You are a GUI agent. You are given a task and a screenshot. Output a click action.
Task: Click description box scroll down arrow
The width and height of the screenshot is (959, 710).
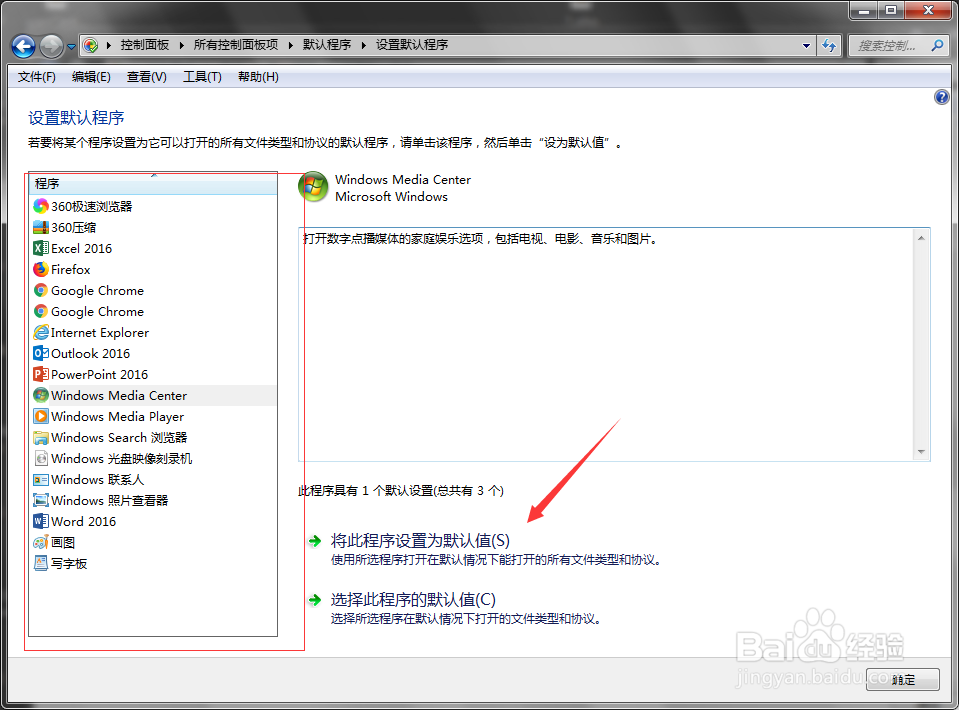(921, 451)
